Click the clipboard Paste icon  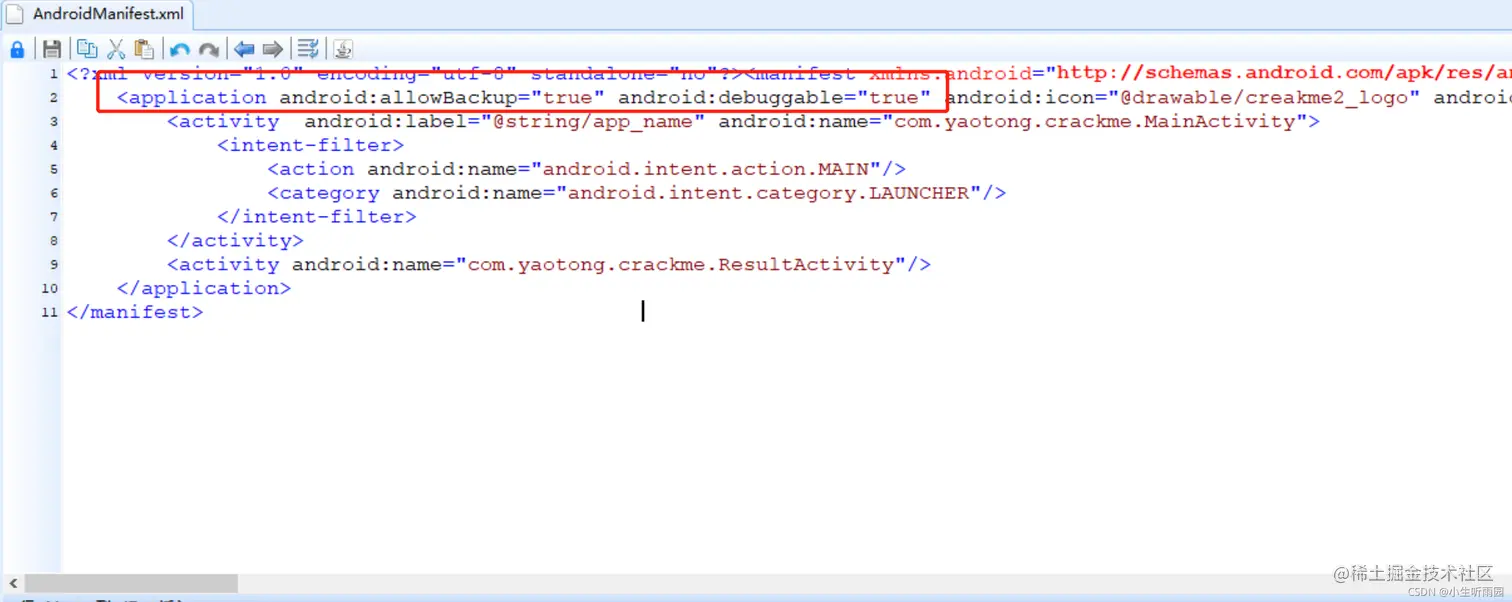point(144,49)
